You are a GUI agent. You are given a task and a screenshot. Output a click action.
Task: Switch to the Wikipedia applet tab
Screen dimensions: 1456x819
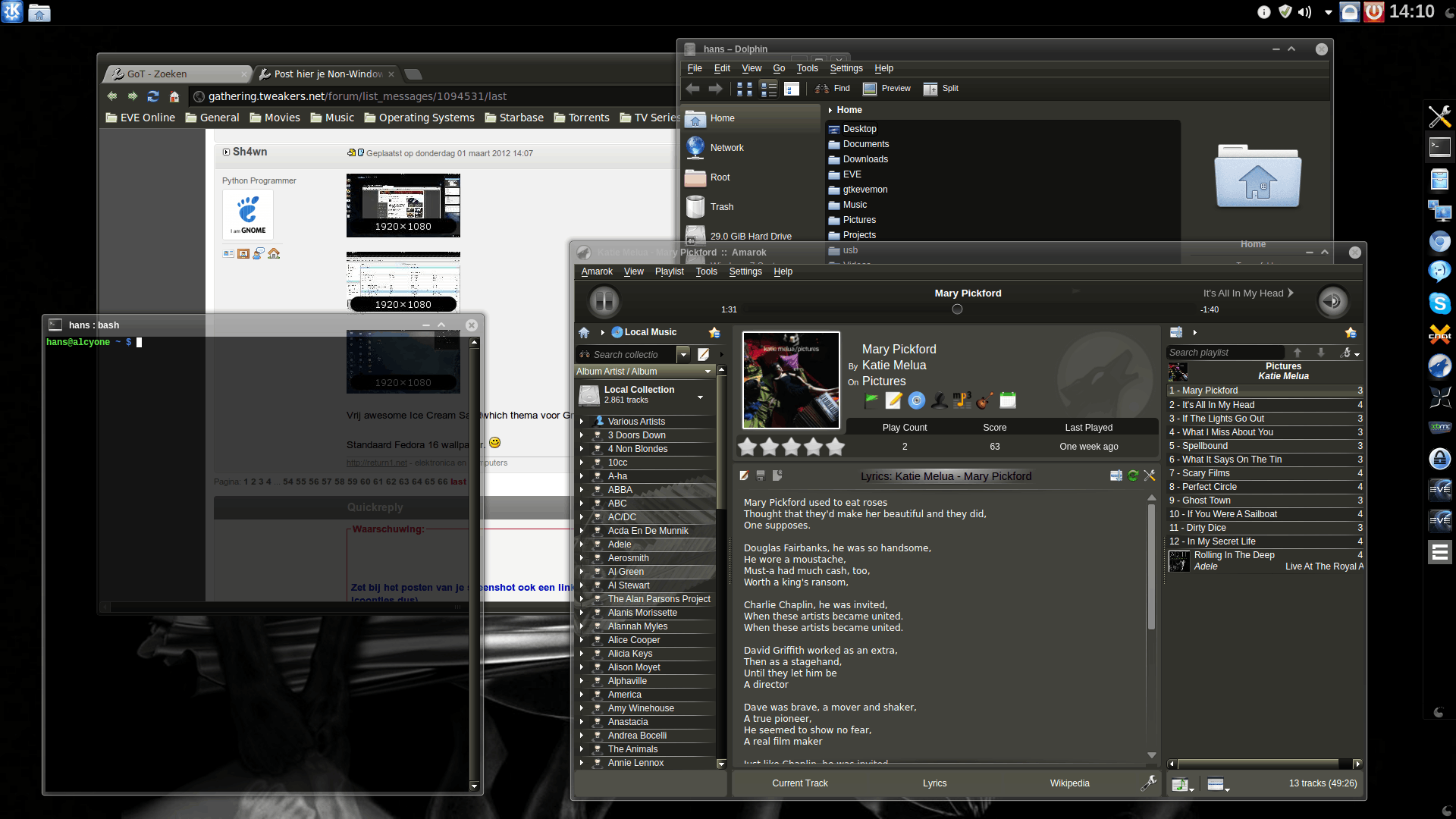click(x=1069, y=783)
